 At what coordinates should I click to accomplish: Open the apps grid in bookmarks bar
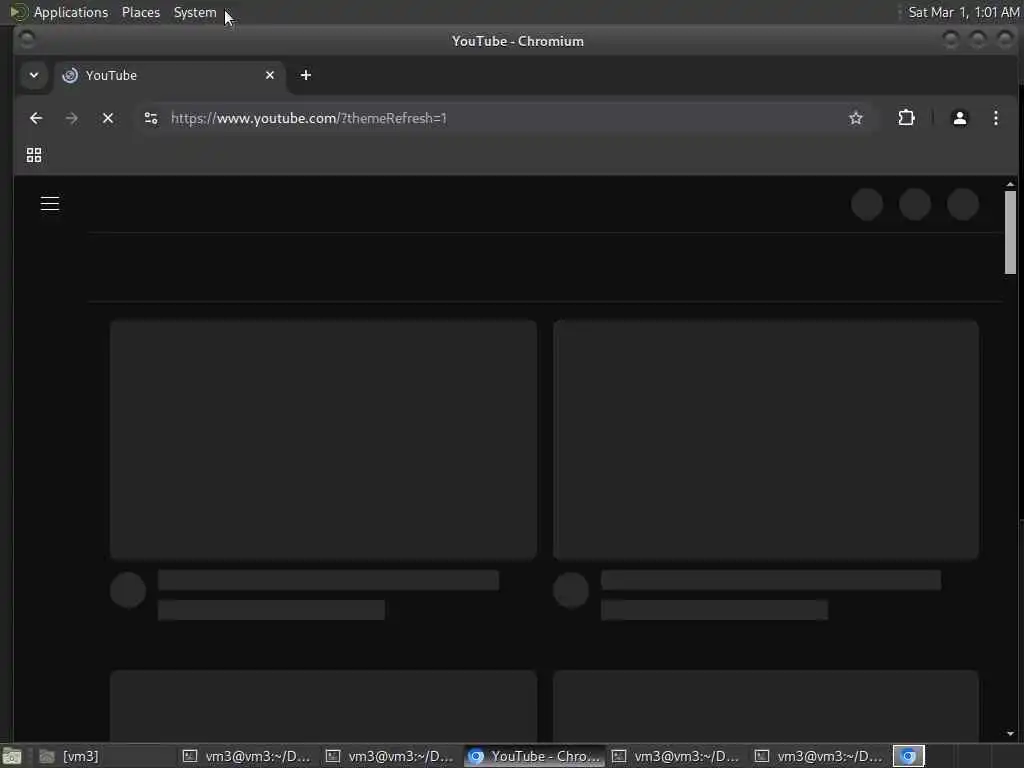pyautogui.click(x=34, y=155)
